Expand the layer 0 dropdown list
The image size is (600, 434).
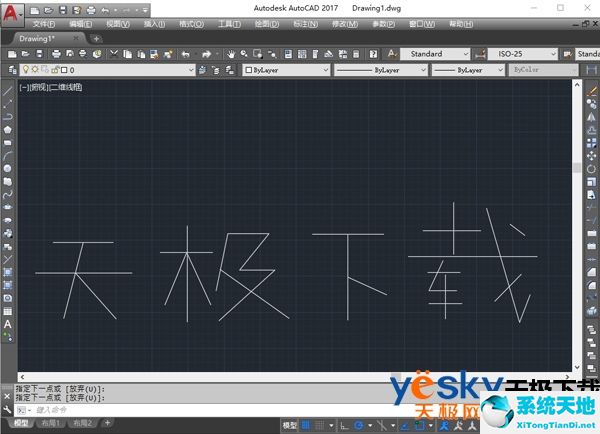tap(191, 70)
